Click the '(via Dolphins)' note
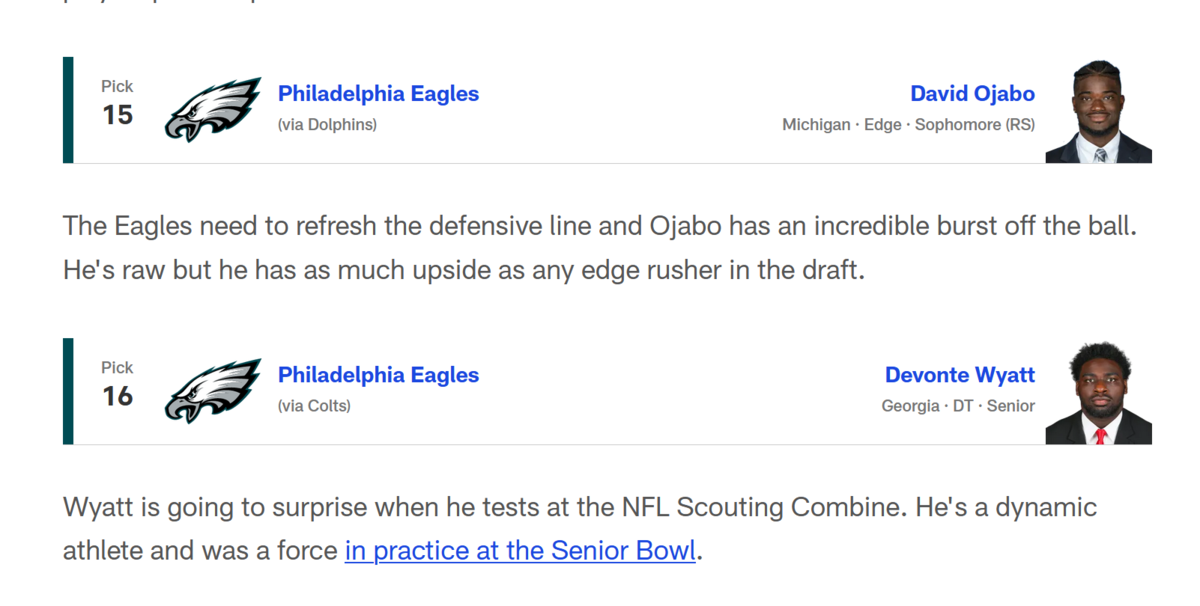1200x606 pixels. click(x=327, y=125)
